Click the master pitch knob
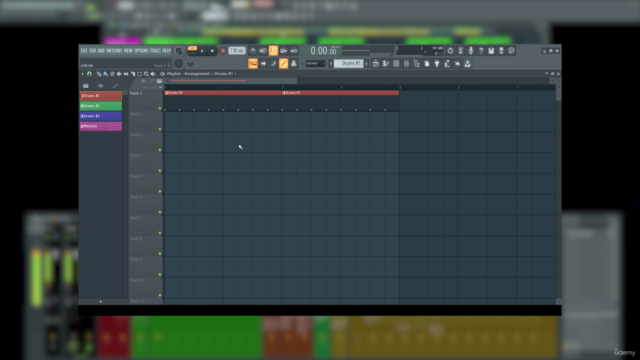The height and width of the screenshot is (360, 640). point(179,64)
